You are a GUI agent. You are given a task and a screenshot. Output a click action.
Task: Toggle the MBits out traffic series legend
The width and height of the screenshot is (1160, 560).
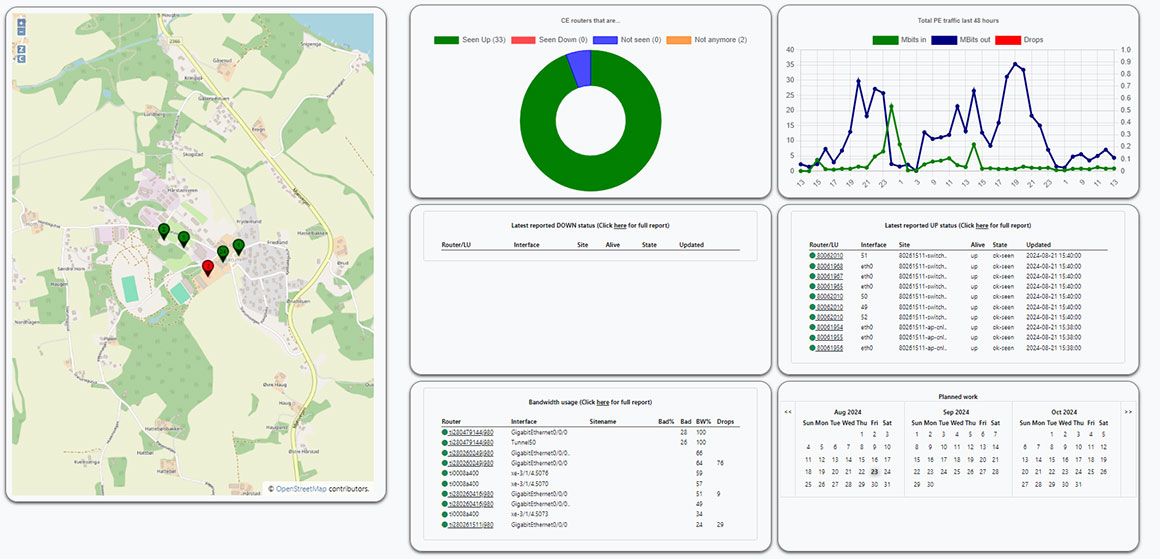960,40
